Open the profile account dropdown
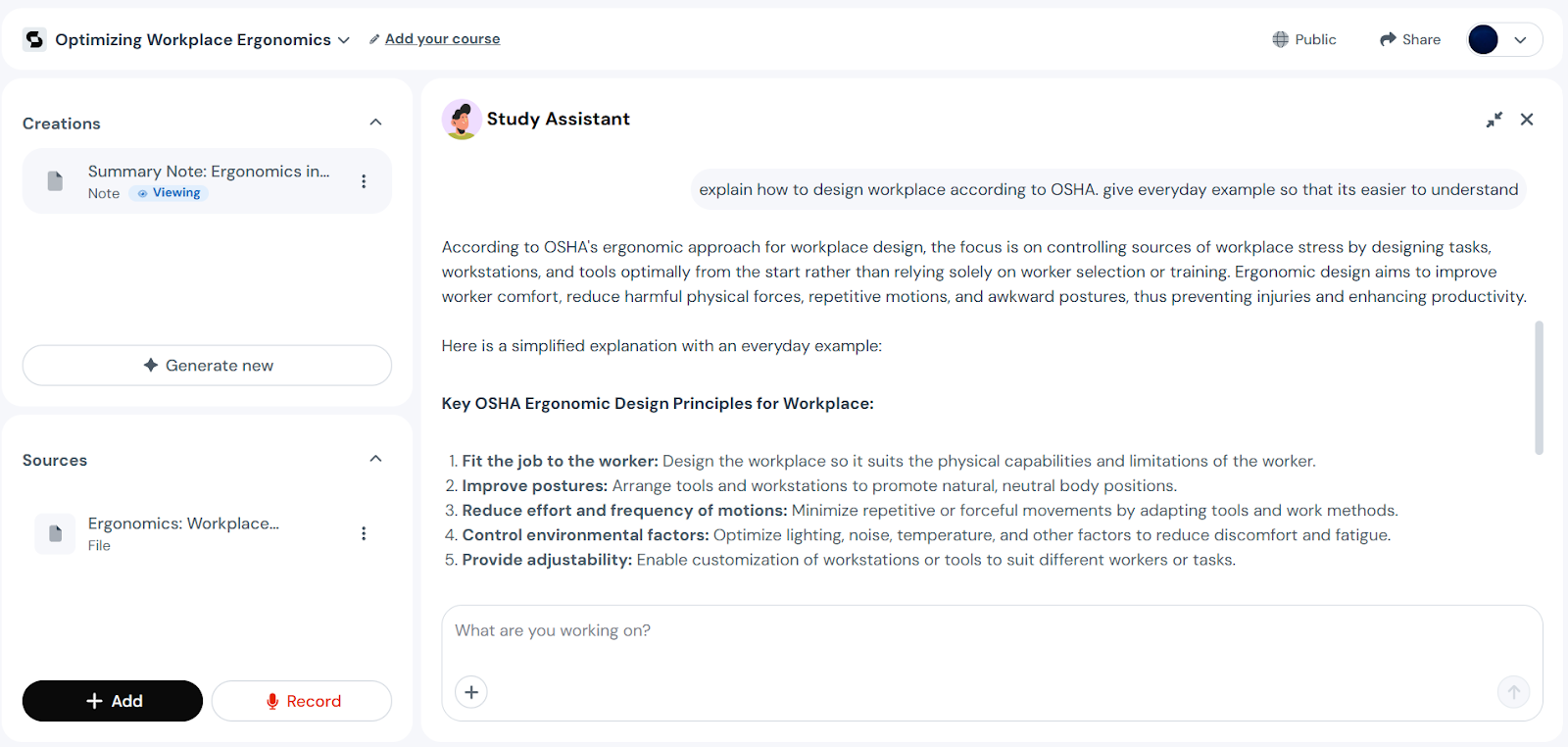The height and width of the screenshot is (747, 1568). coord(1504,39)
